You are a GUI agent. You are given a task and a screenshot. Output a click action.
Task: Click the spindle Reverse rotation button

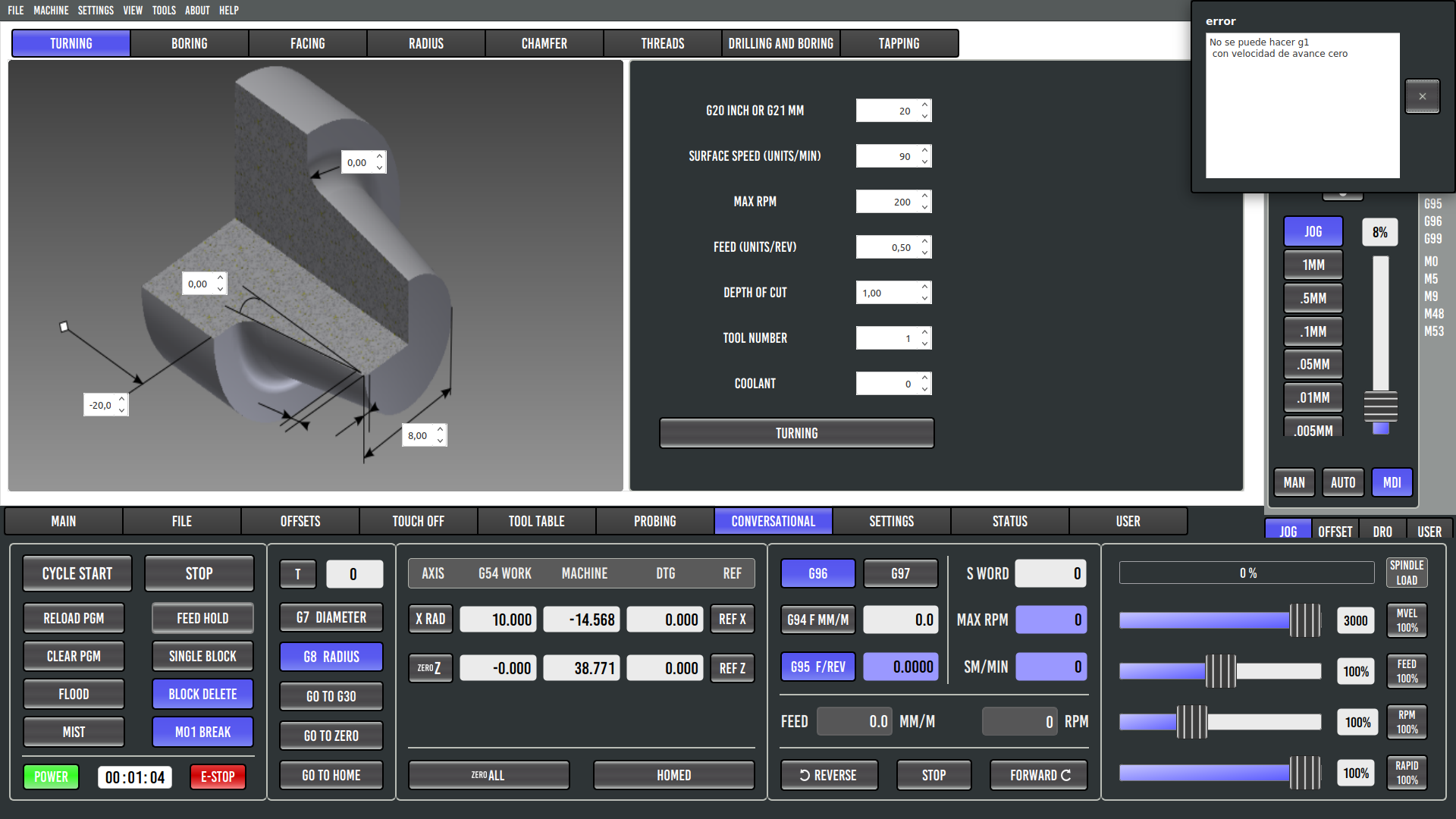[828, 775]
